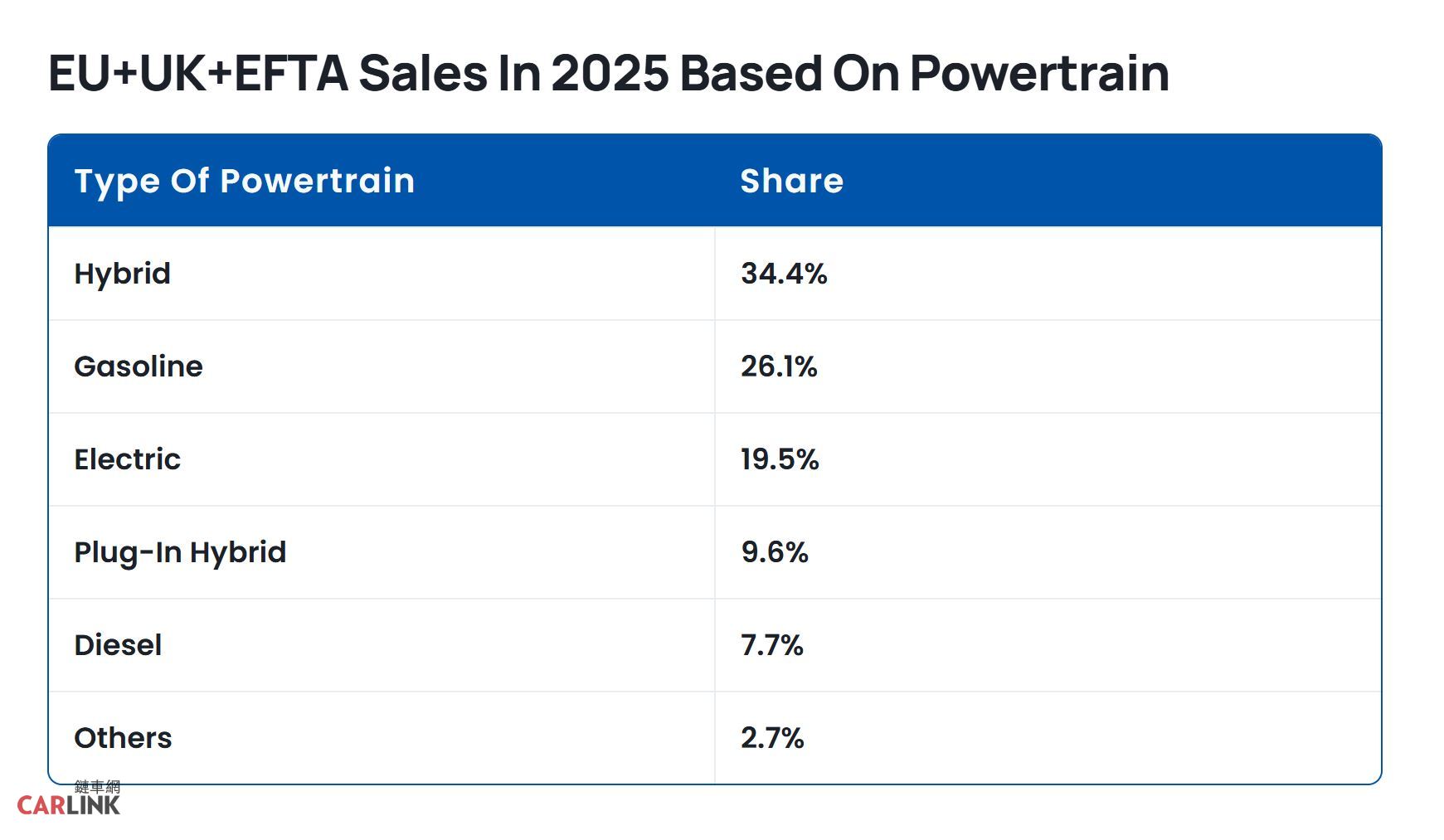This screenshot has width=1444, height=840.
Task: Click the "Type Of Powertrain" column header
Action: tap(244, 181)
